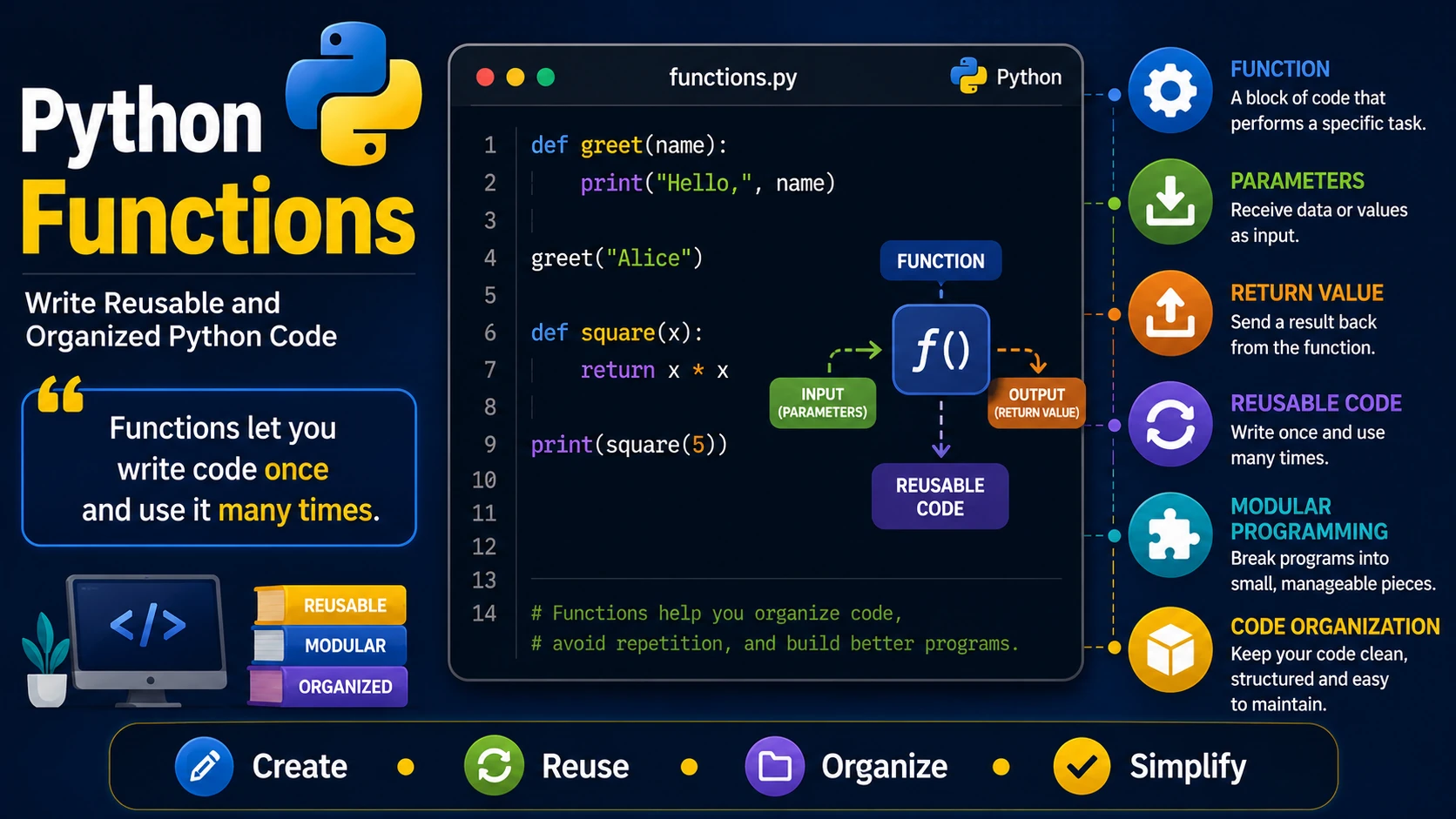Click the FUNCTION label in the diagram

click(x=940, y=261)
